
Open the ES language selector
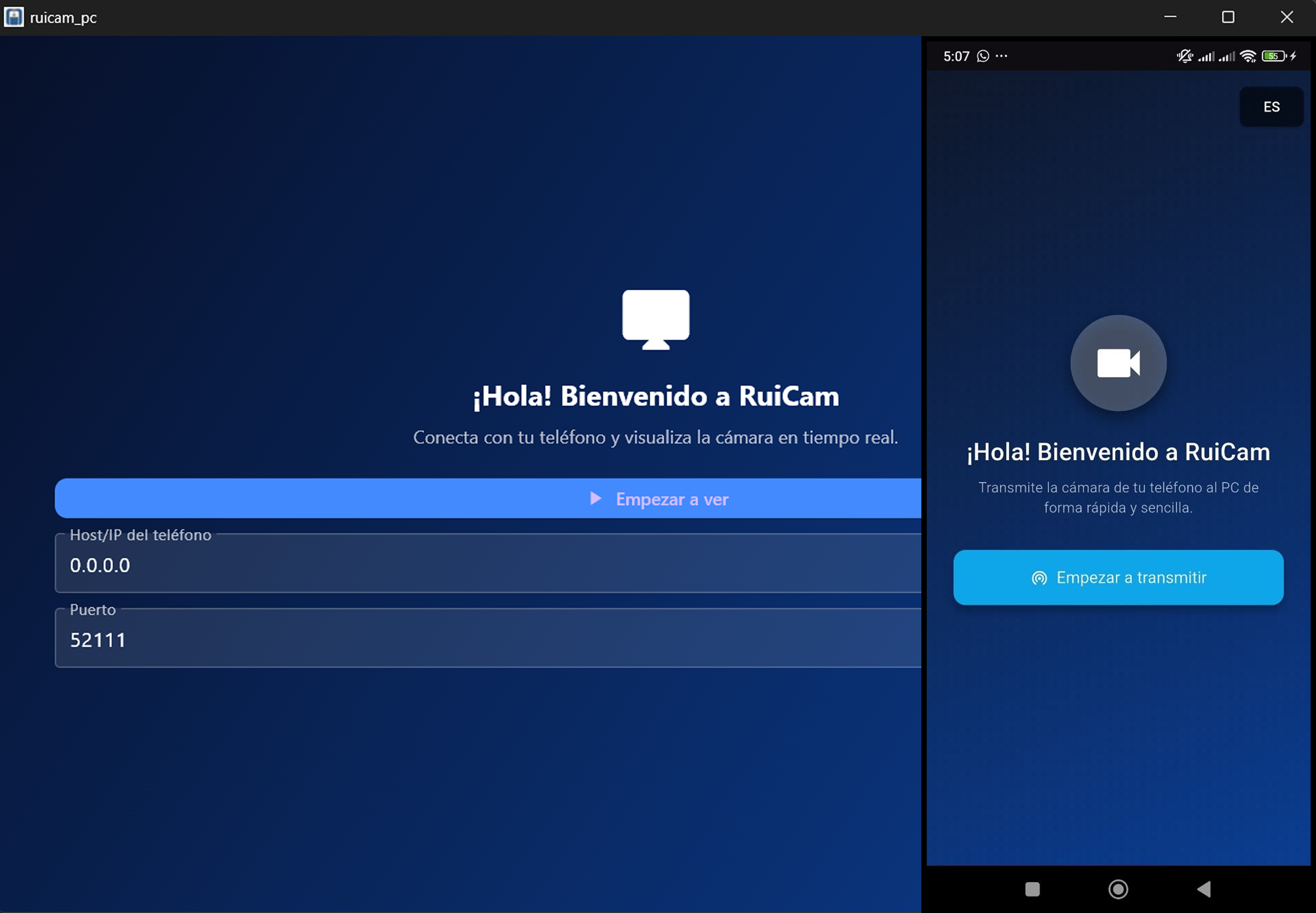pos(1271,107)
